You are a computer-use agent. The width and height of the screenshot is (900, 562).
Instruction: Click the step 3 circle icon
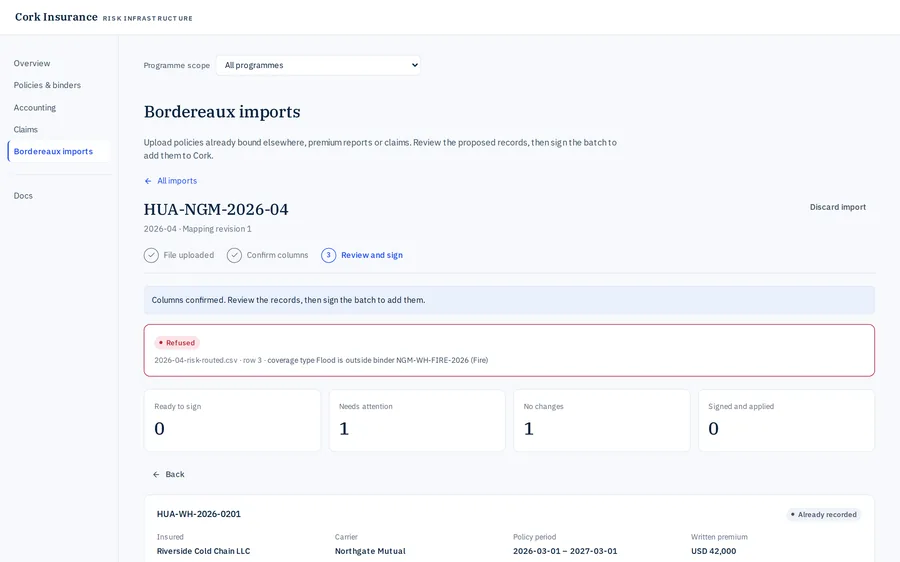coord(328,255)
